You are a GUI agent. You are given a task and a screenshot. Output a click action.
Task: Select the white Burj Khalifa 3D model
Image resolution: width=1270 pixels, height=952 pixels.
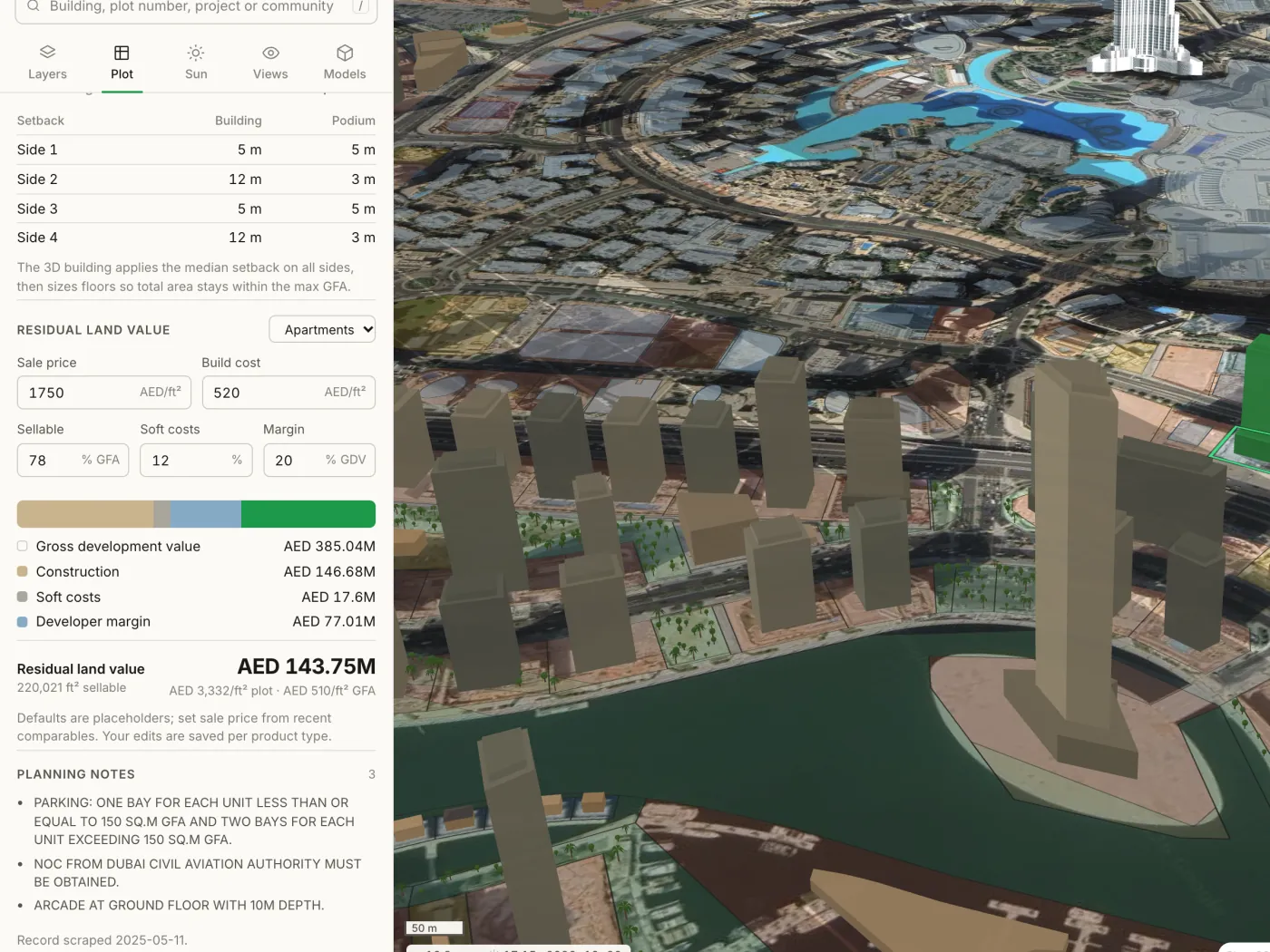pyautogui.click(x=1146, y=36)
